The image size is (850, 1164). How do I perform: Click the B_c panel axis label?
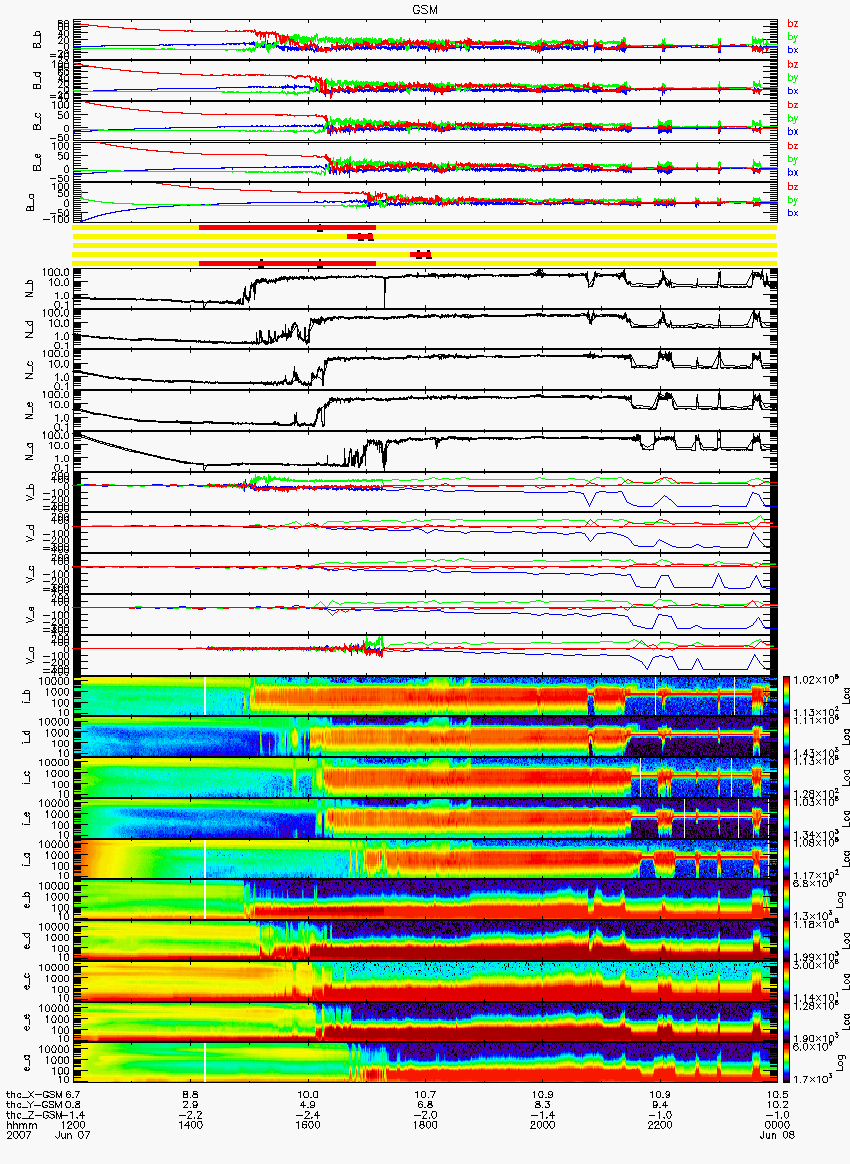(36, 122)
